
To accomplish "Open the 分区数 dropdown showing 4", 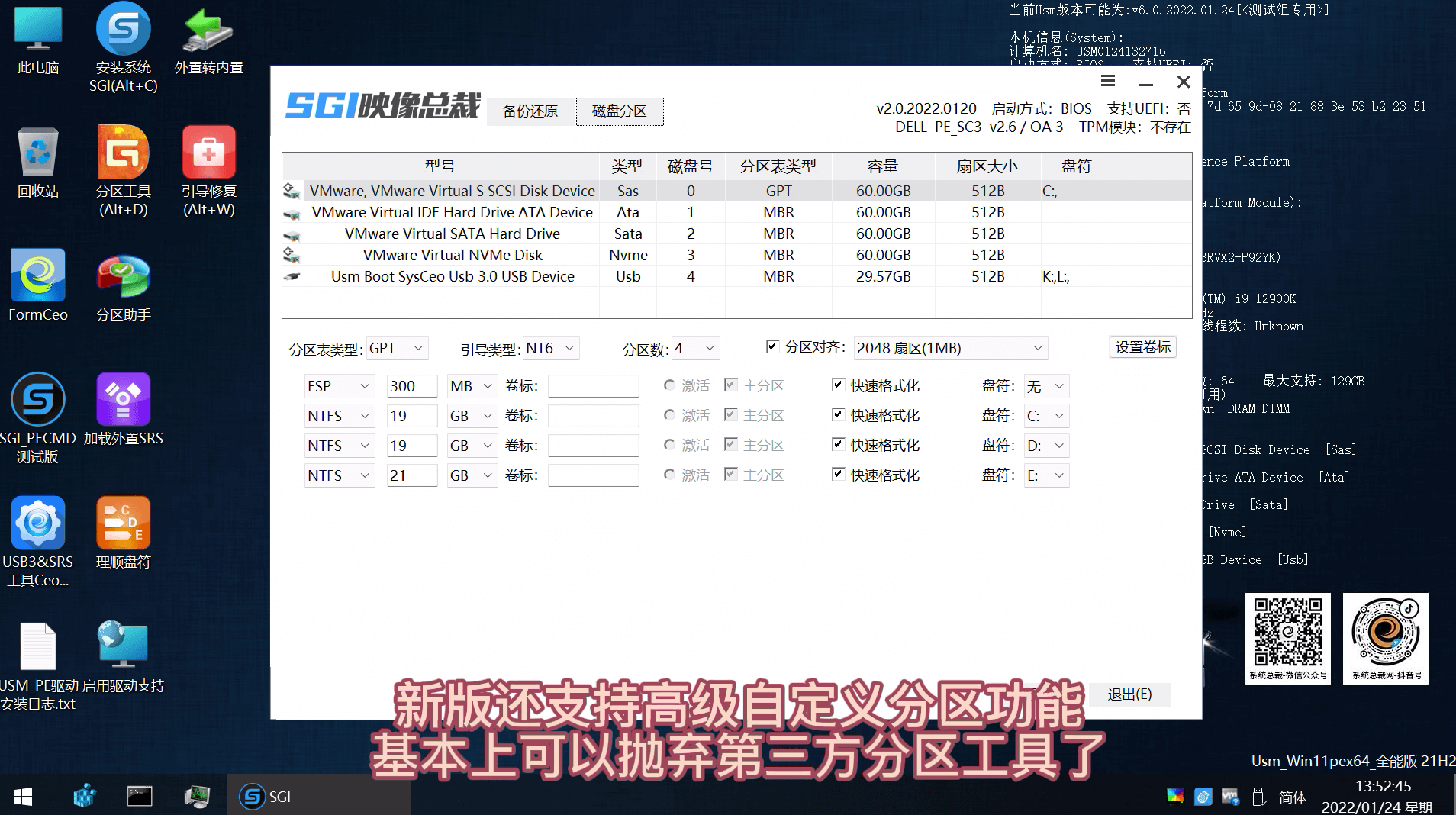I will [x=694, y=348].
